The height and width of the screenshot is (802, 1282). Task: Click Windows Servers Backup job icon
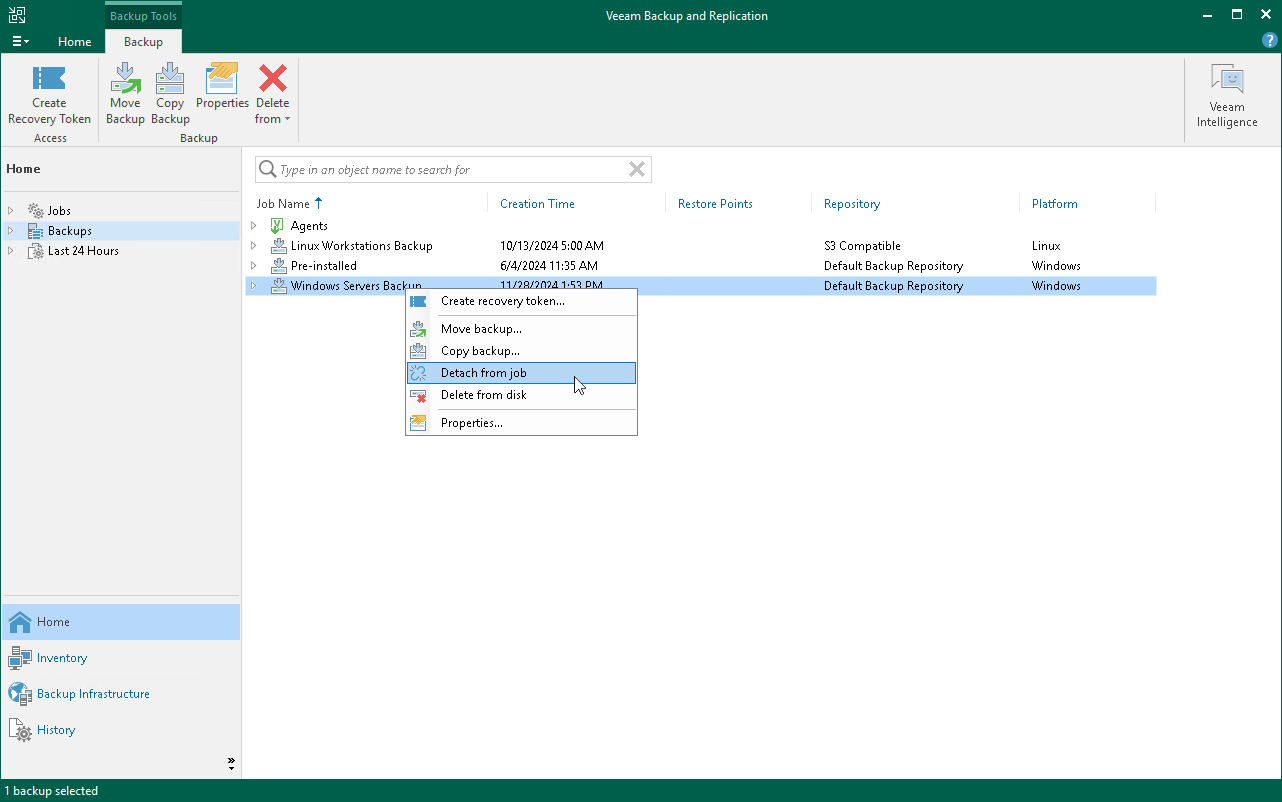click(x=278, y=286)
